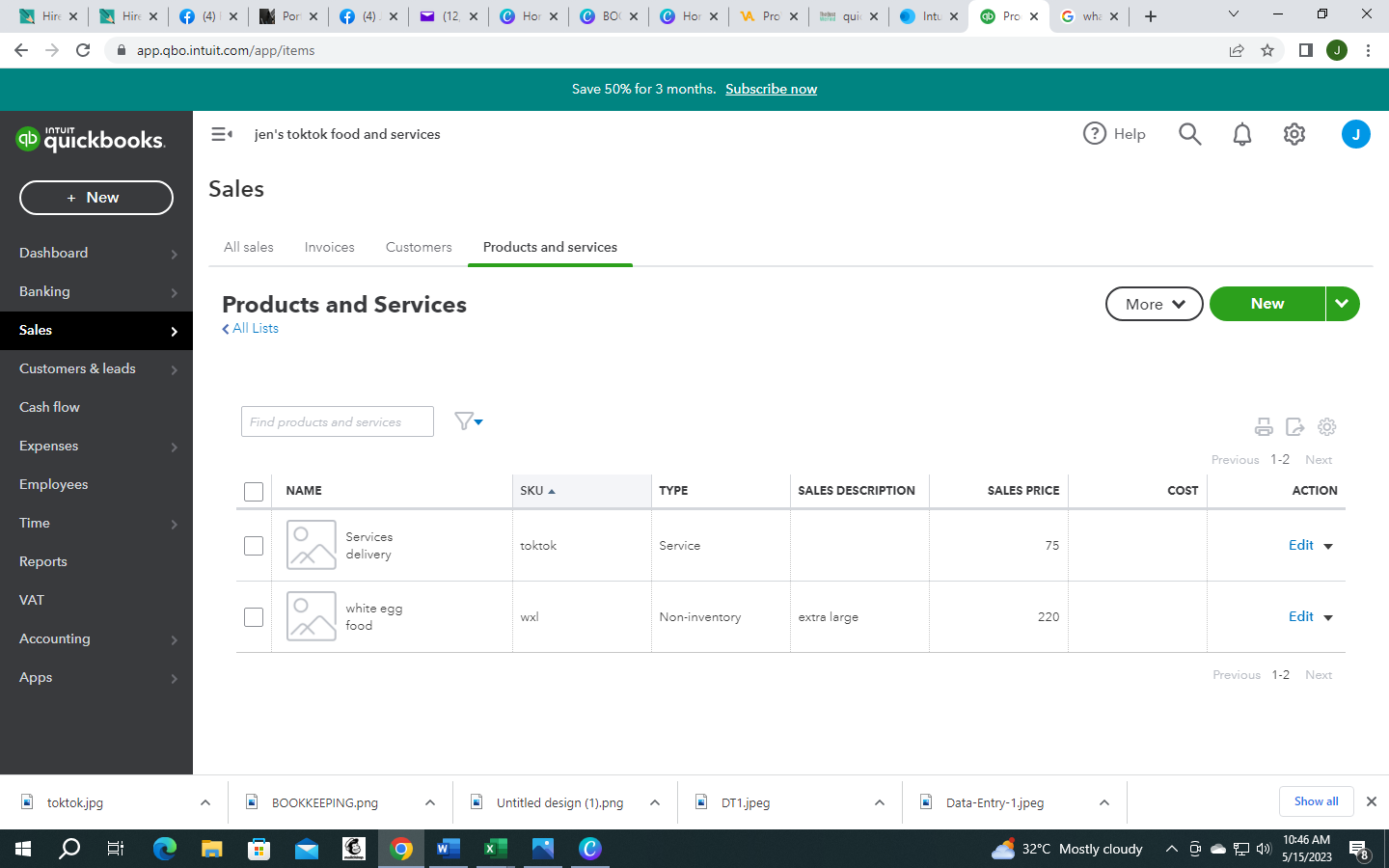Click Edit for white egg food
The width and height of the screenshot is (1389, 868).
[1301, 616]
